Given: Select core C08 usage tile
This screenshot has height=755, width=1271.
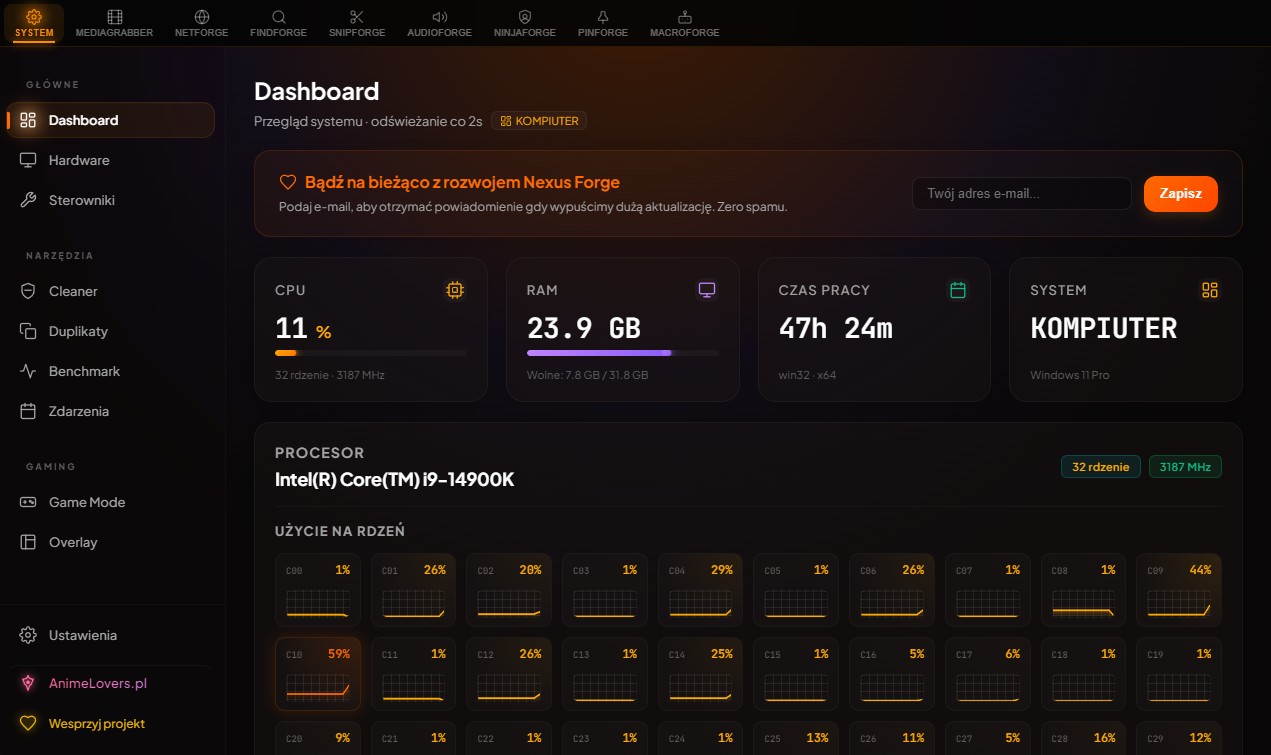Looking at the screenshot, I should pyautogui.click(x=1083, y=590).
